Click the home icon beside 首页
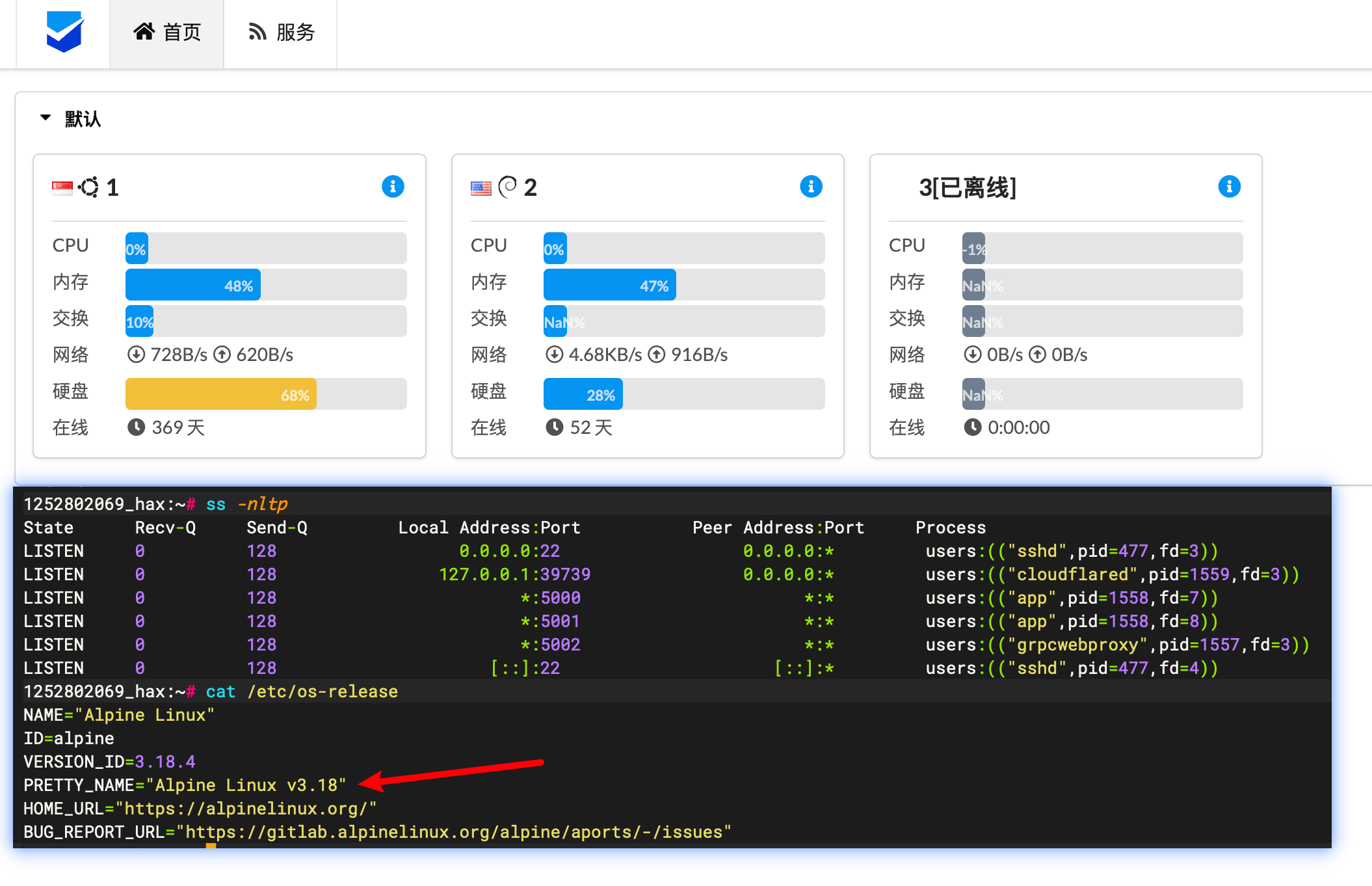The width and height of the screenshot is (1372, 886). pyautogui.click(x=145, y=32)
